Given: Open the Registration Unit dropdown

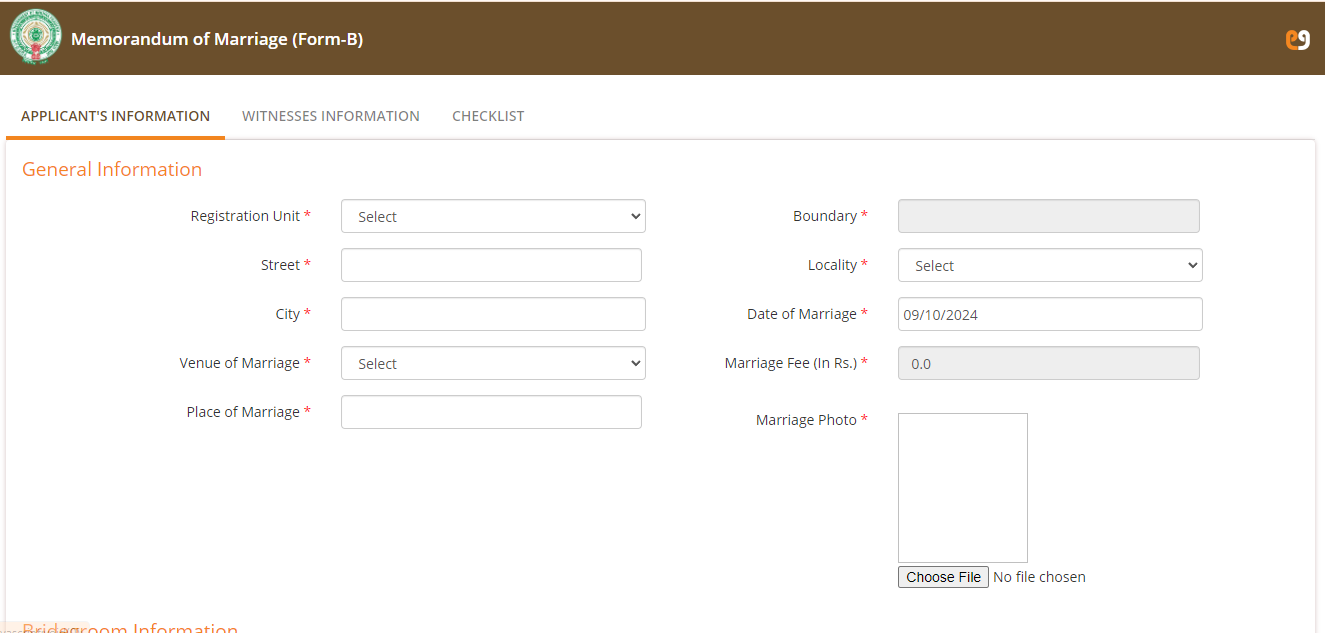Looking at the screenshot, I should (493, 216).
